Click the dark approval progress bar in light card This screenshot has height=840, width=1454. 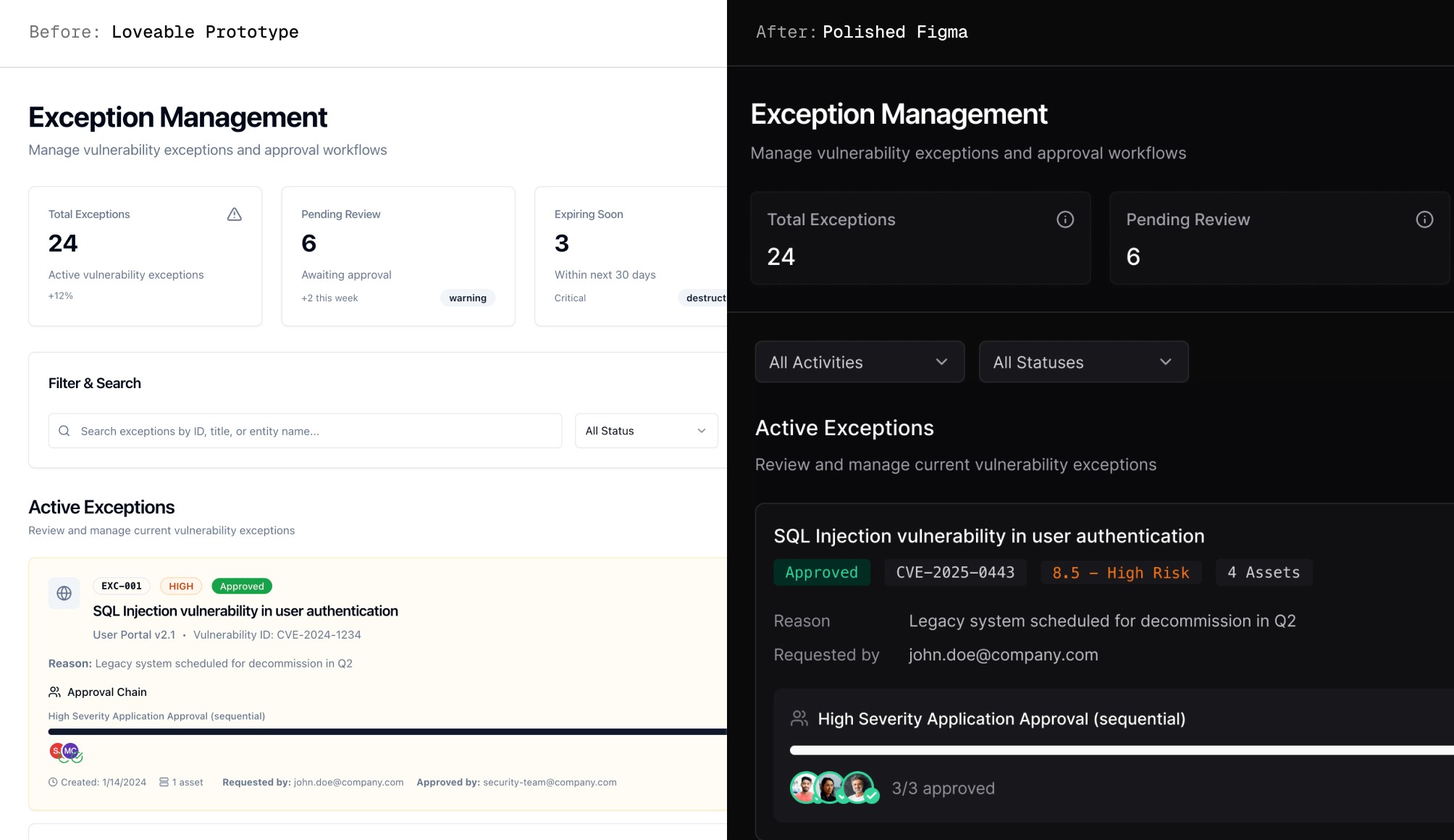pyautogui.click(x=387, y=731)
